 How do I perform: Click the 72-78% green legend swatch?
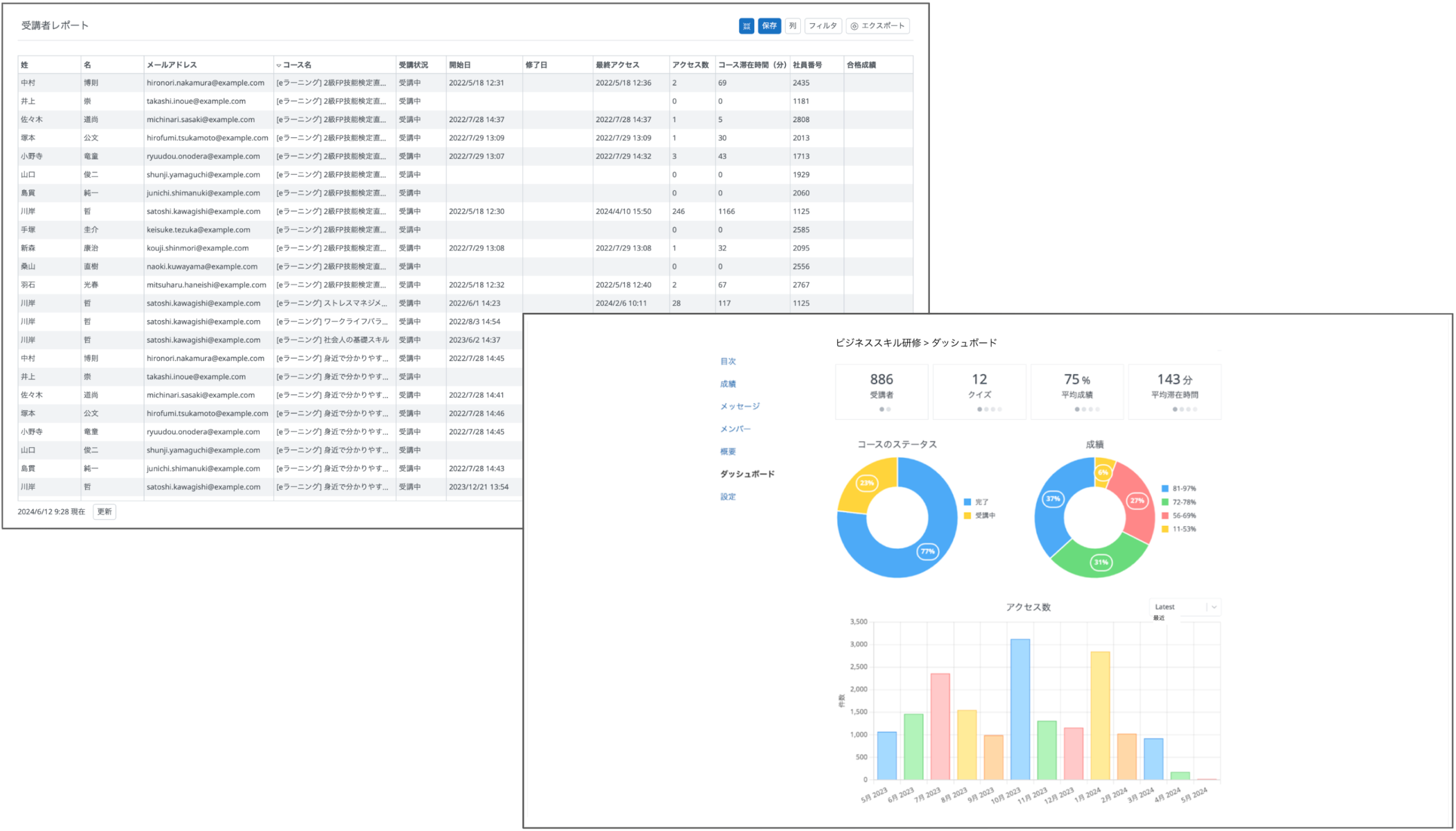click(1165, 502)
